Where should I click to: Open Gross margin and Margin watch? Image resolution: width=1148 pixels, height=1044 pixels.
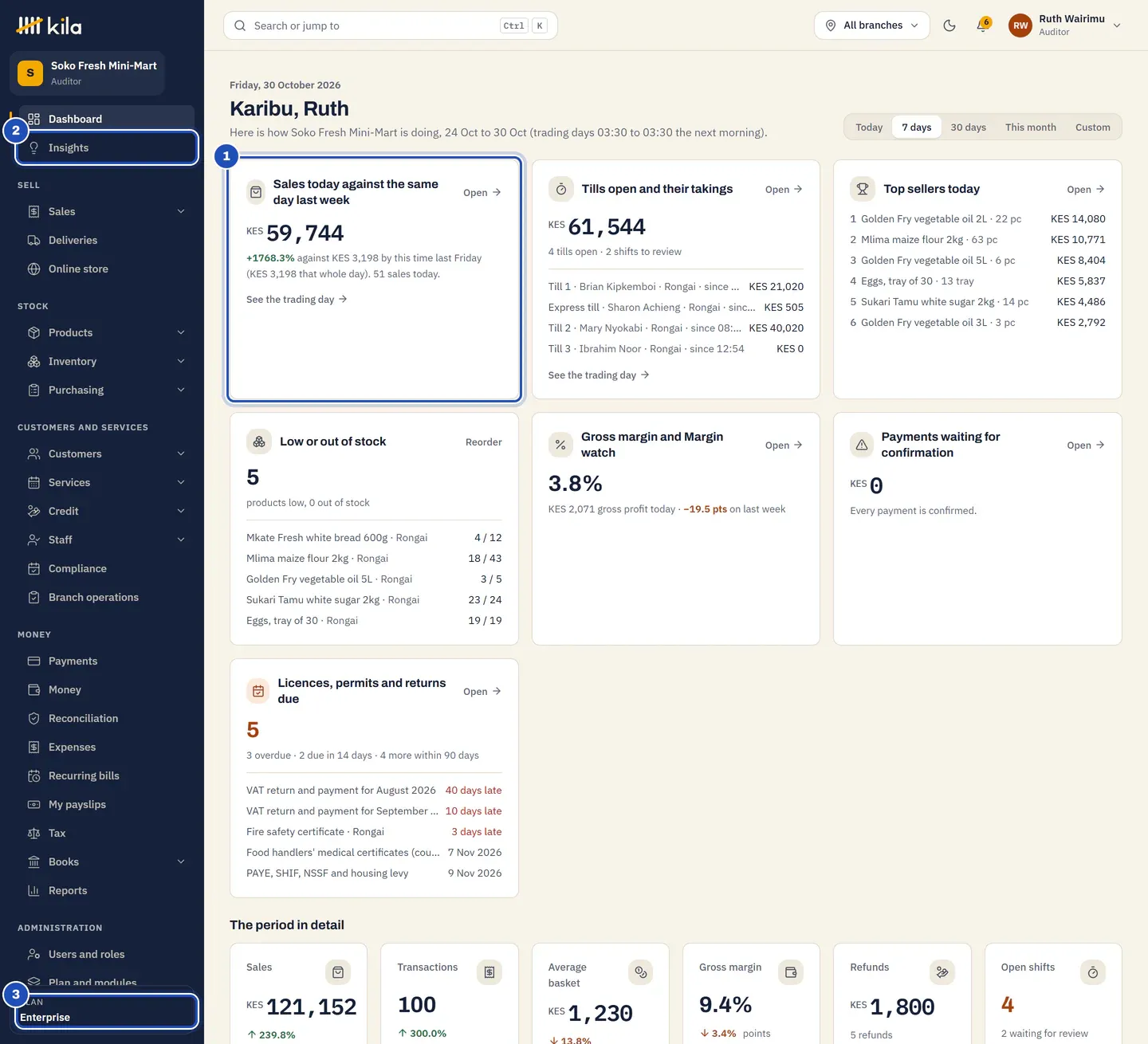pos(784,445)
